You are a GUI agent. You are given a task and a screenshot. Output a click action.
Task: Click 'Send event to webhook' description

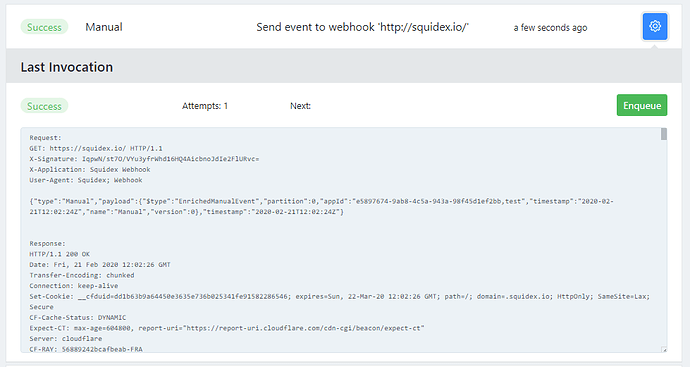[363, 27]
